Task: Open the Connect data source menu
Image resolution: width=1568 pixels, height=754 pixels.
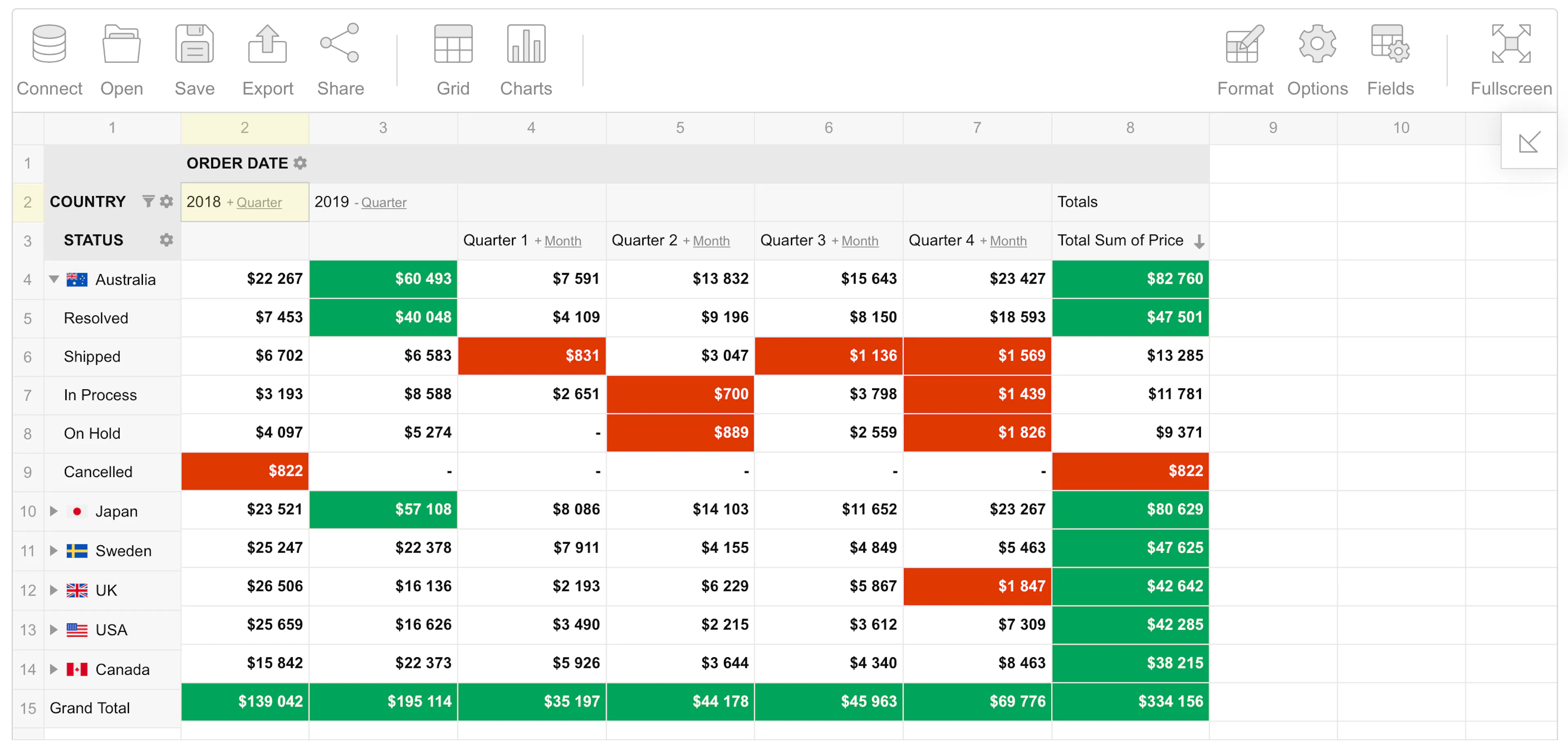Action: coord(49,60)
